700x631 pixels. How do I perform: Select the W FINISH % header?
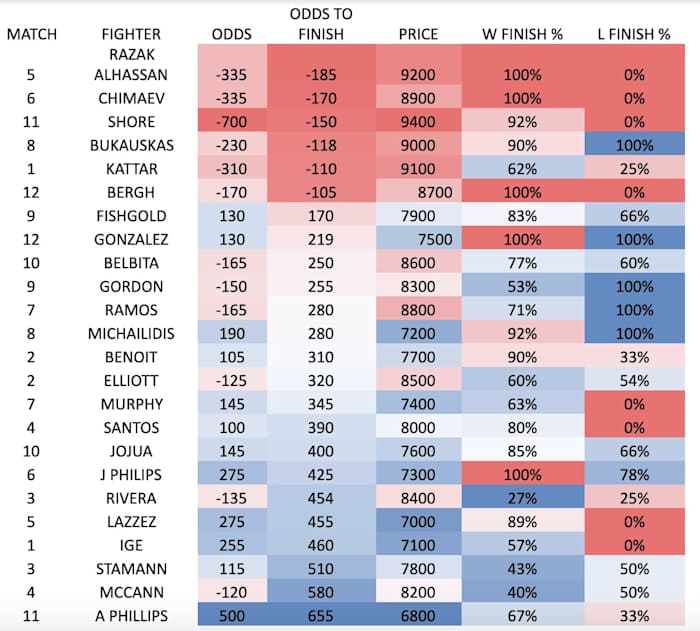click(x=522, y=34)
